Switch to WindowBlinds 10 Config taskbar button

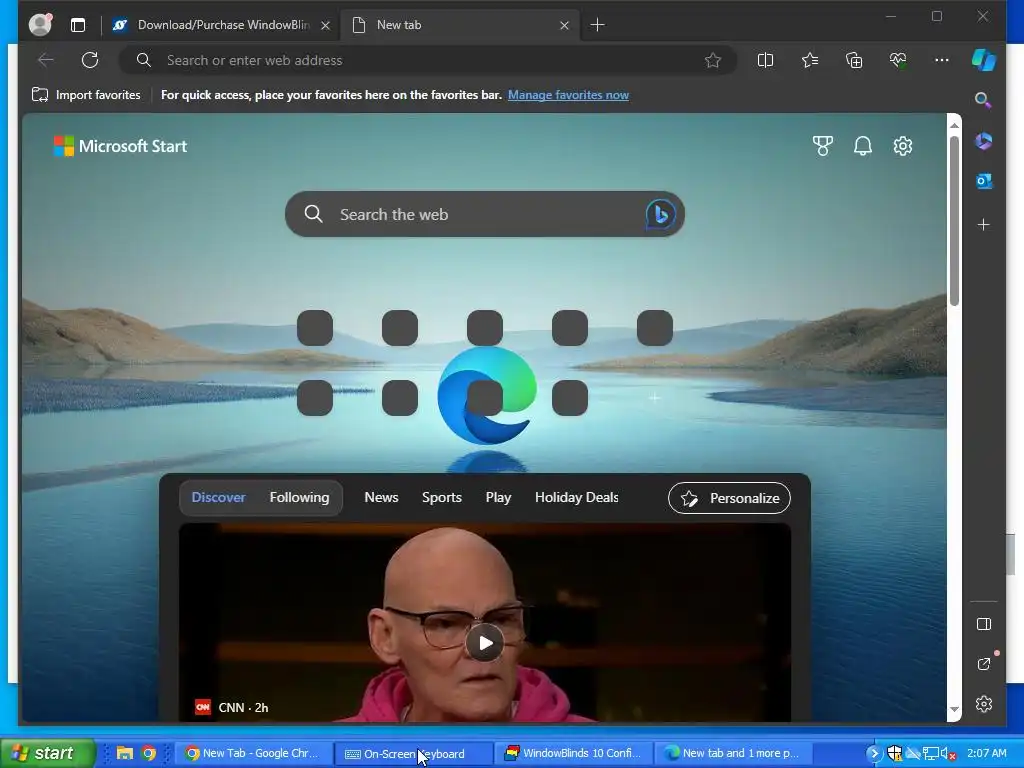[x=573, y=753]
